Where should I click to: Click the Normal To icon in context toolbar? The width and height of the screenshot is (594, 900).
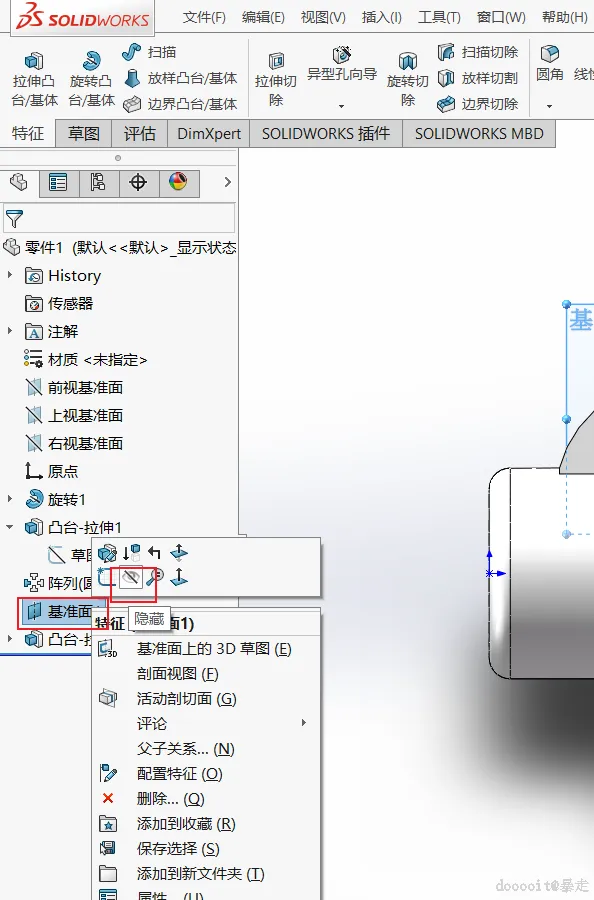tap(179, 577)
